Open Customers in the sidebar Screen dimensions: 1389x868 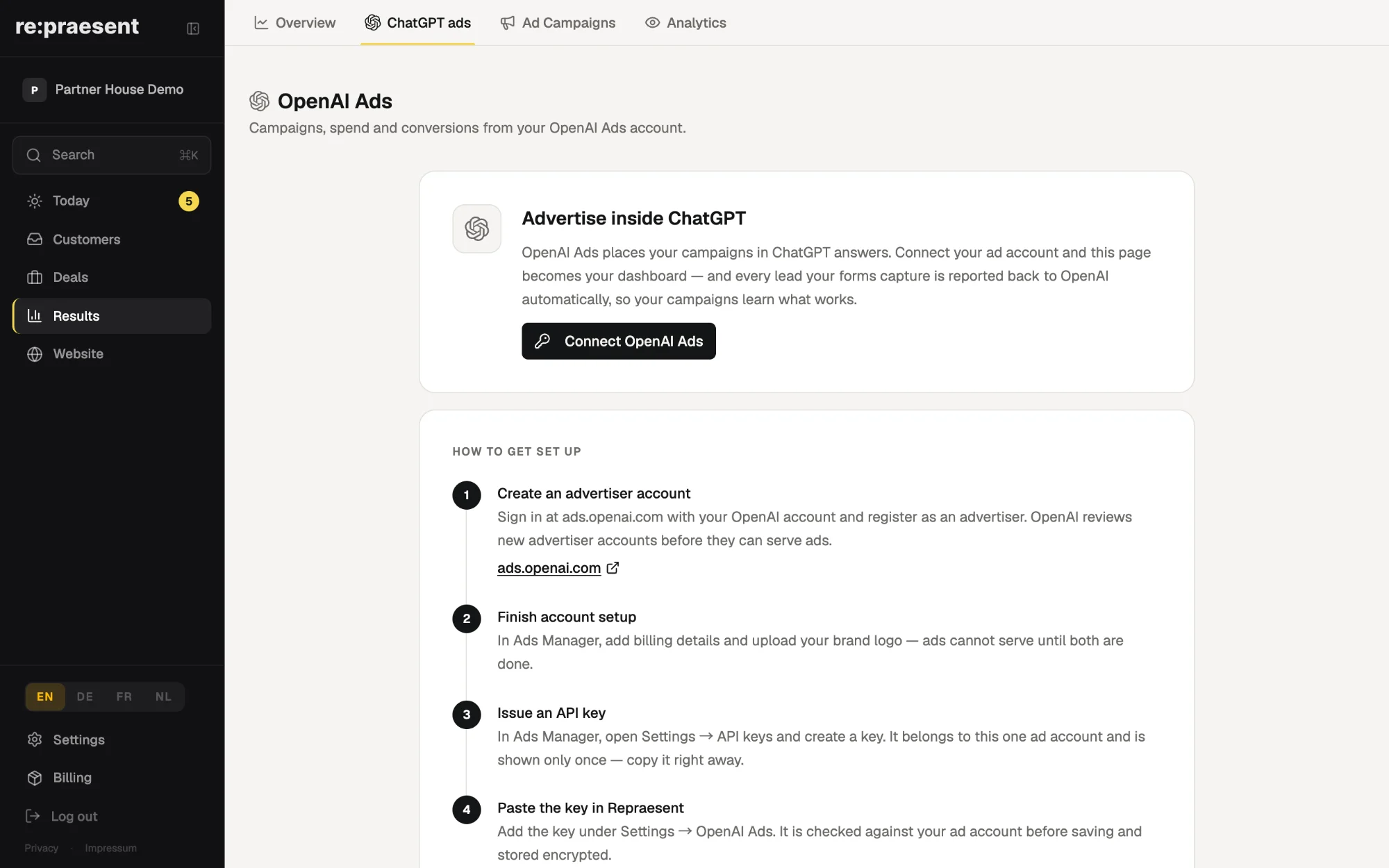(112, 240)
